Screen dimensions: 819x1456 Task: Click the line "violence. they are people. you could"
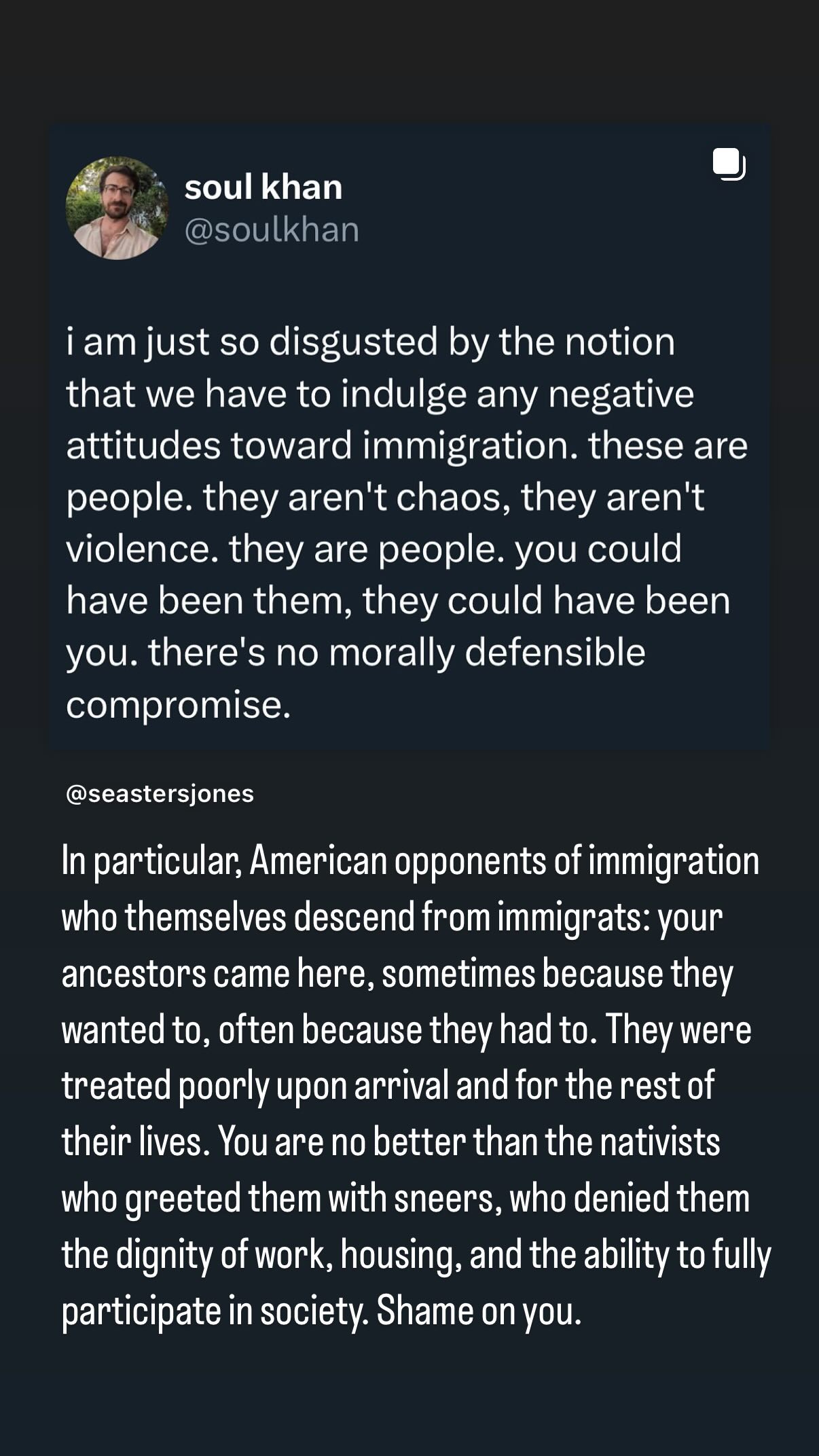373,549
